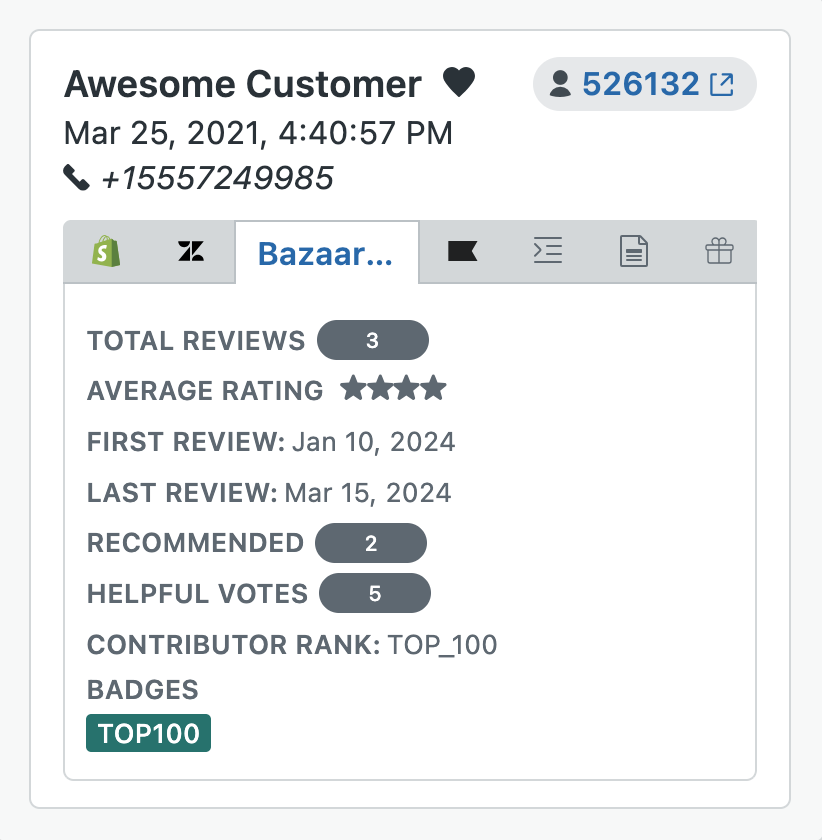822x840 pixels.
Task: Click the phone icon next to the number
Action: point(77,176)
